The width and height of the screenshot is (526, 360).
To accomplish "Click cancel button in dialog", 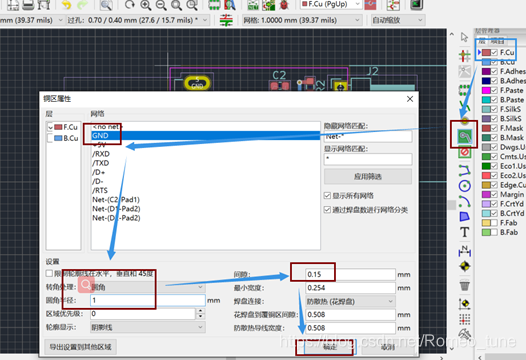I will click(x=388, y=347).
